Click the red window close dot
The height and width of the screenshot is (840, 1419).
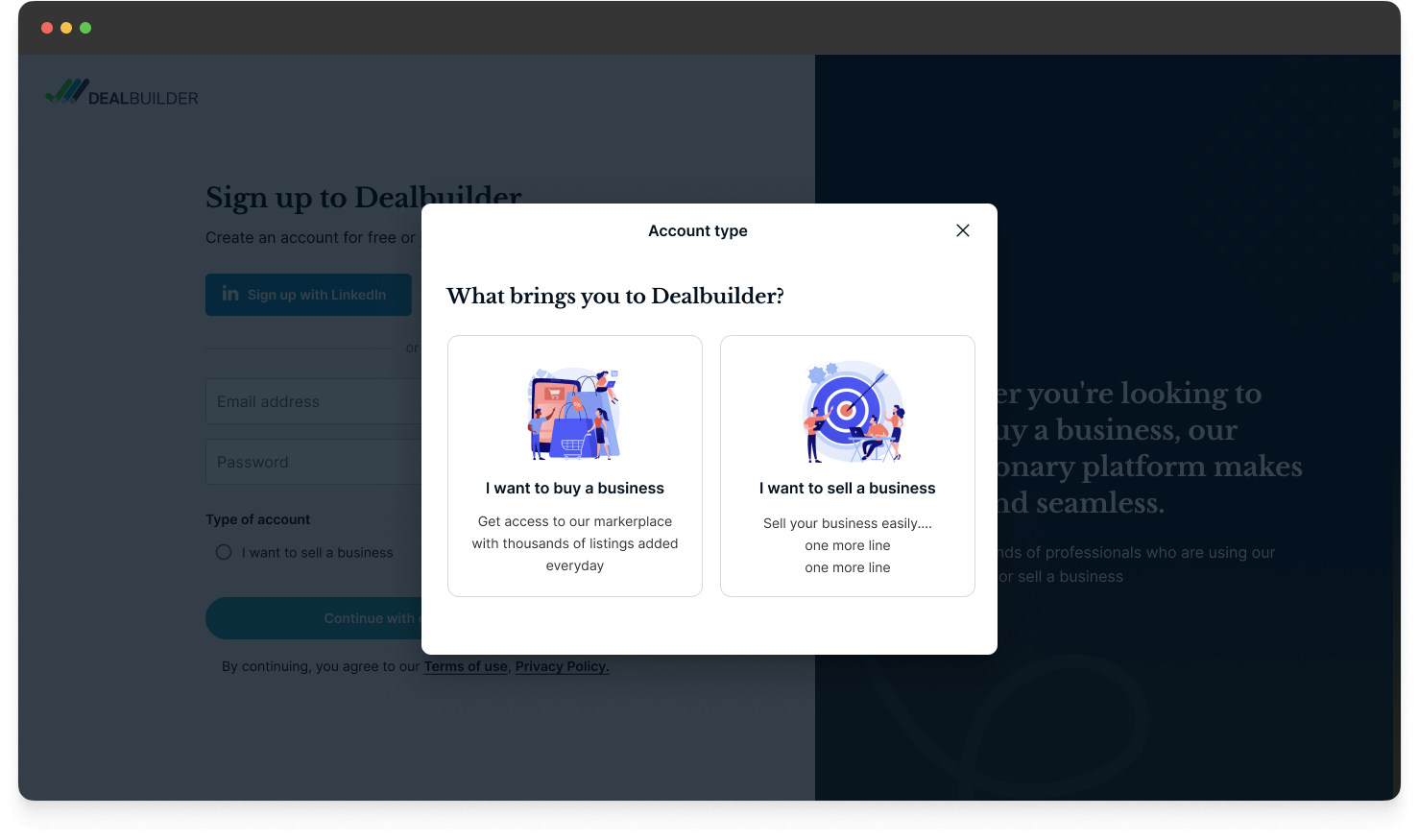pyautogui.click(x=47, y=28)
